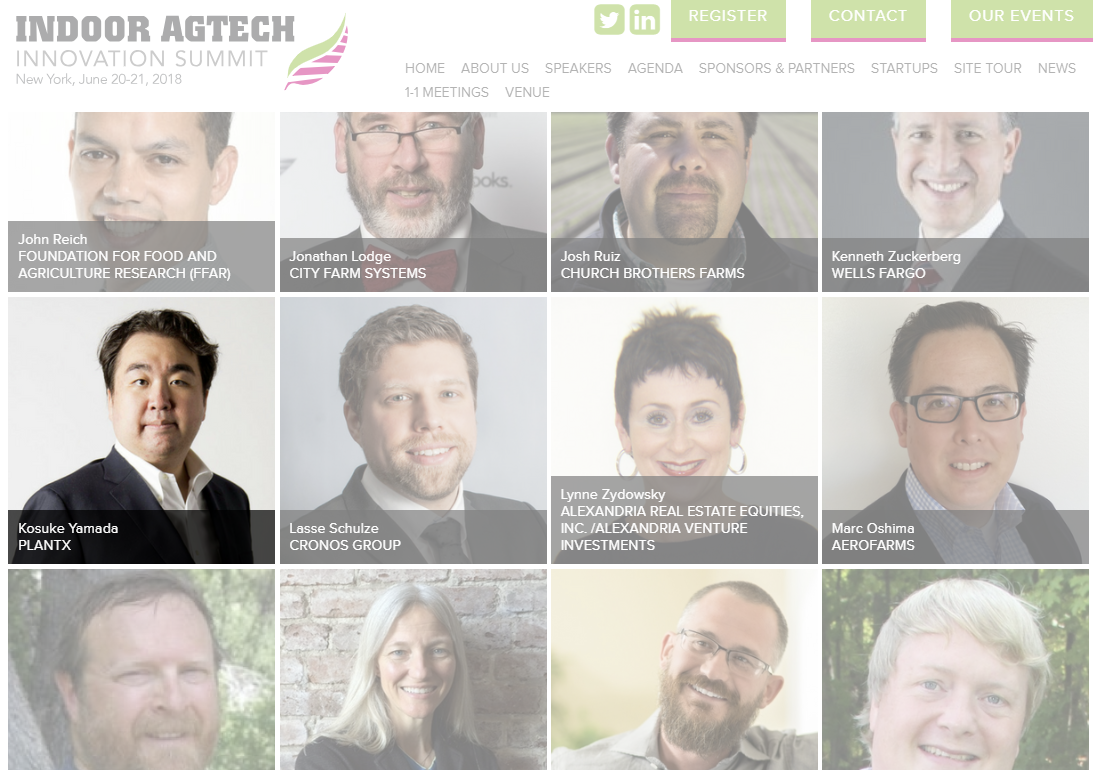Open the Twitter icon link
1100x770 pixels.
coord(609,19)
